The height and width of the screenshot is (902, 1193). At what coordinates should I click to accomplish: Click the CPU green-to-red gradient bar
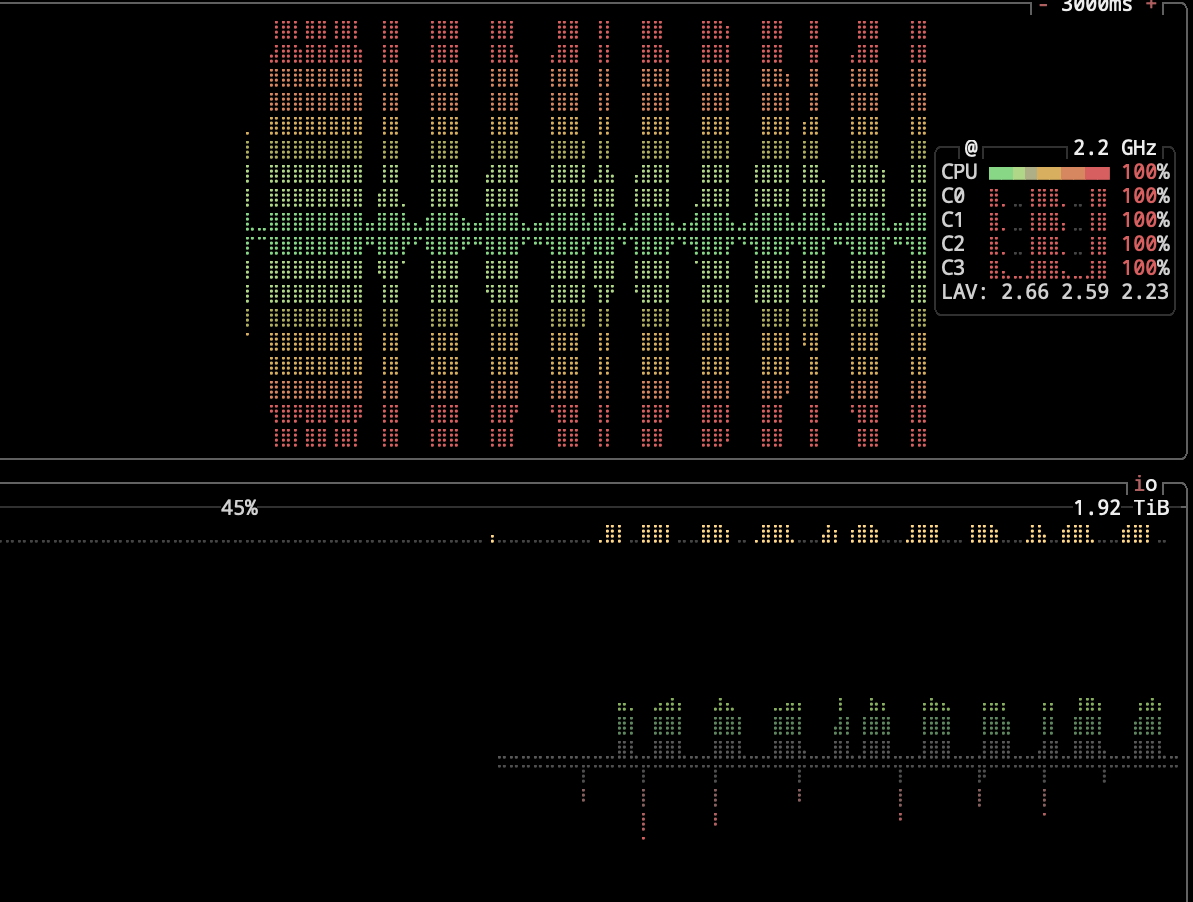[1047, 172]
